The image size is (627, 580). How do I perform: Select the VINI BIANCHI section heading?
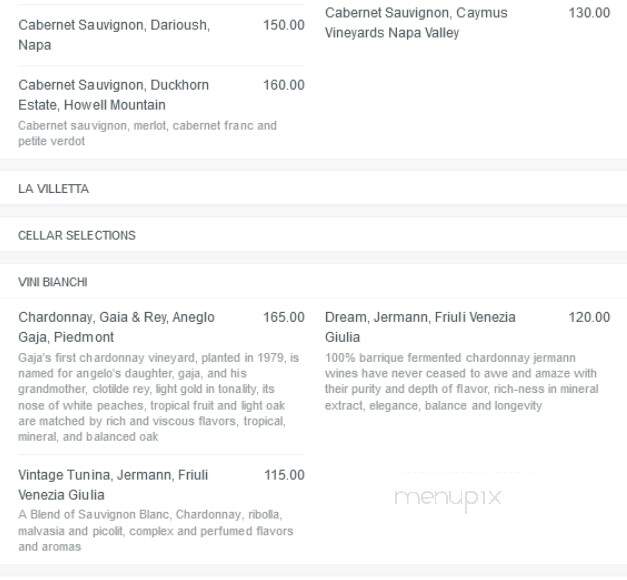coord(52,282)
